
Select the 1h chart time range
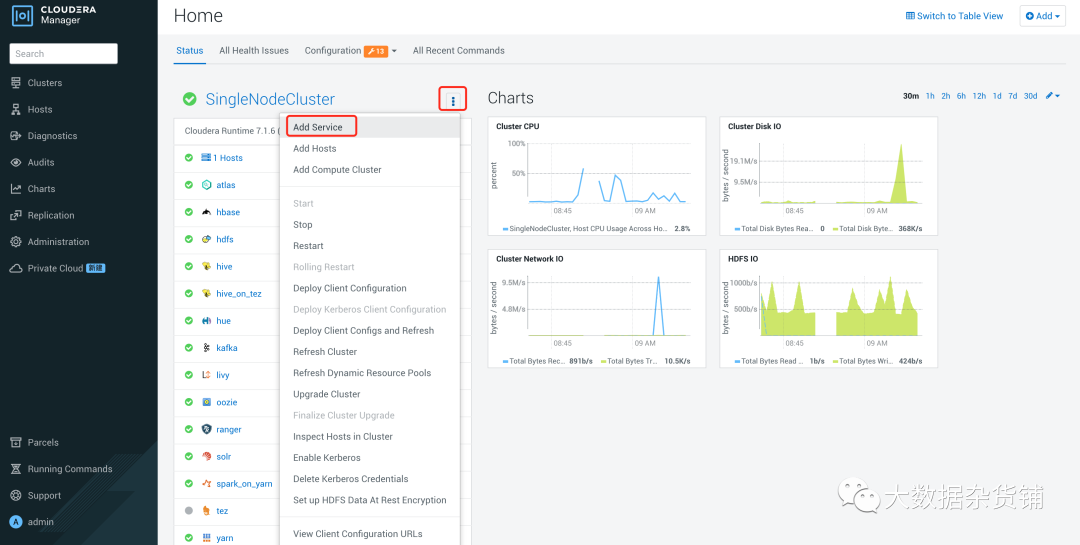[x=930, y=96]
